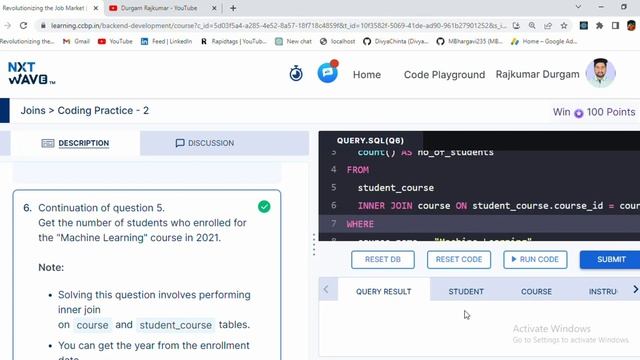Submit the query answer
The width and height of the screenshot is (640, 360).
pyautogui.click(x=611, y=260)
